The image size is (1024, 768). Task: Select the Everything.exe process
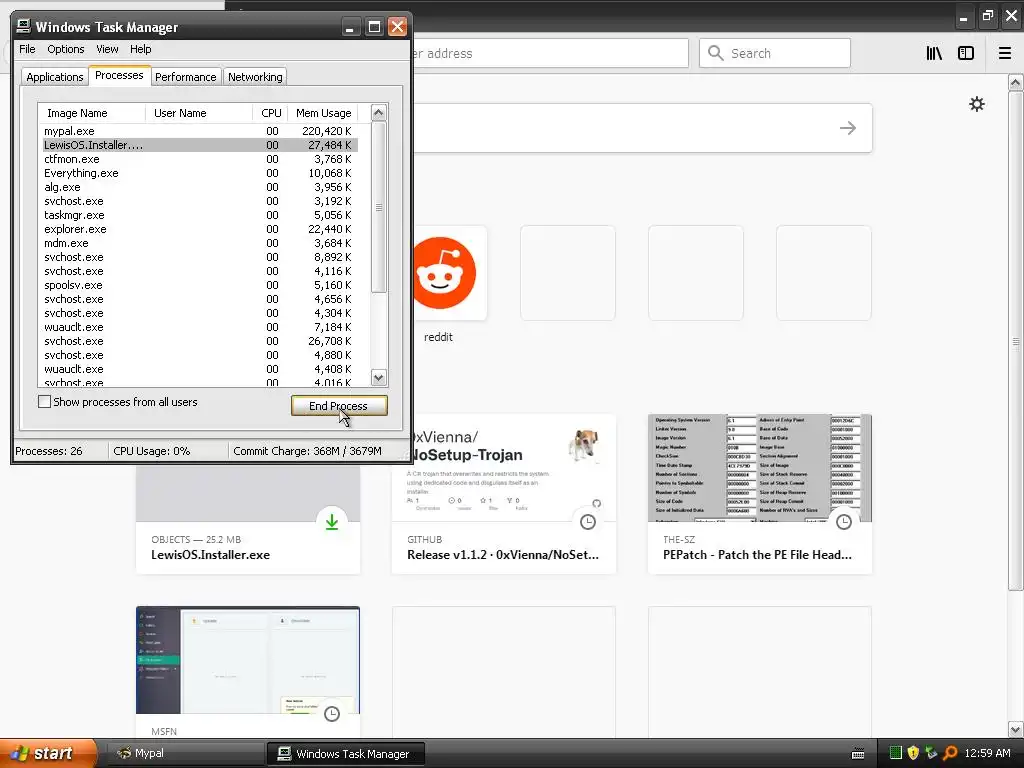click(x=199, y=173)
